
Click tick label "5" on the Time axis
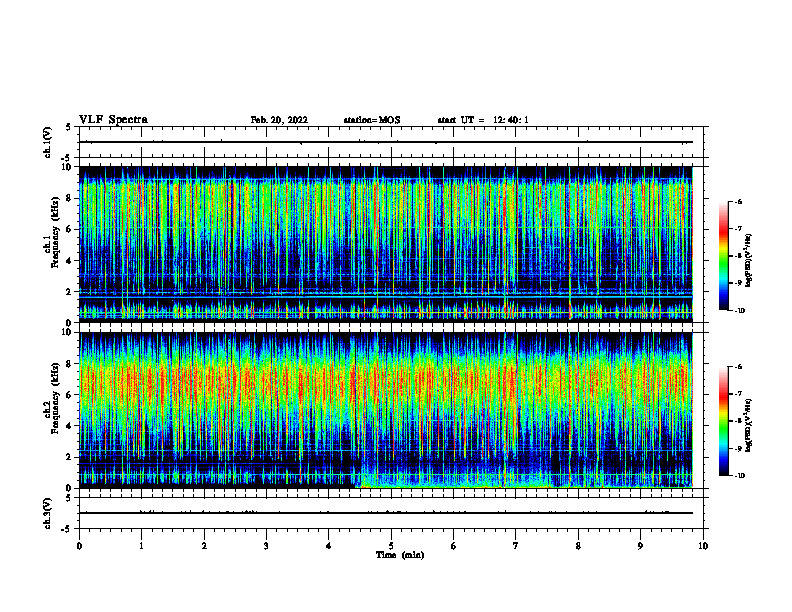click(391, 546)
